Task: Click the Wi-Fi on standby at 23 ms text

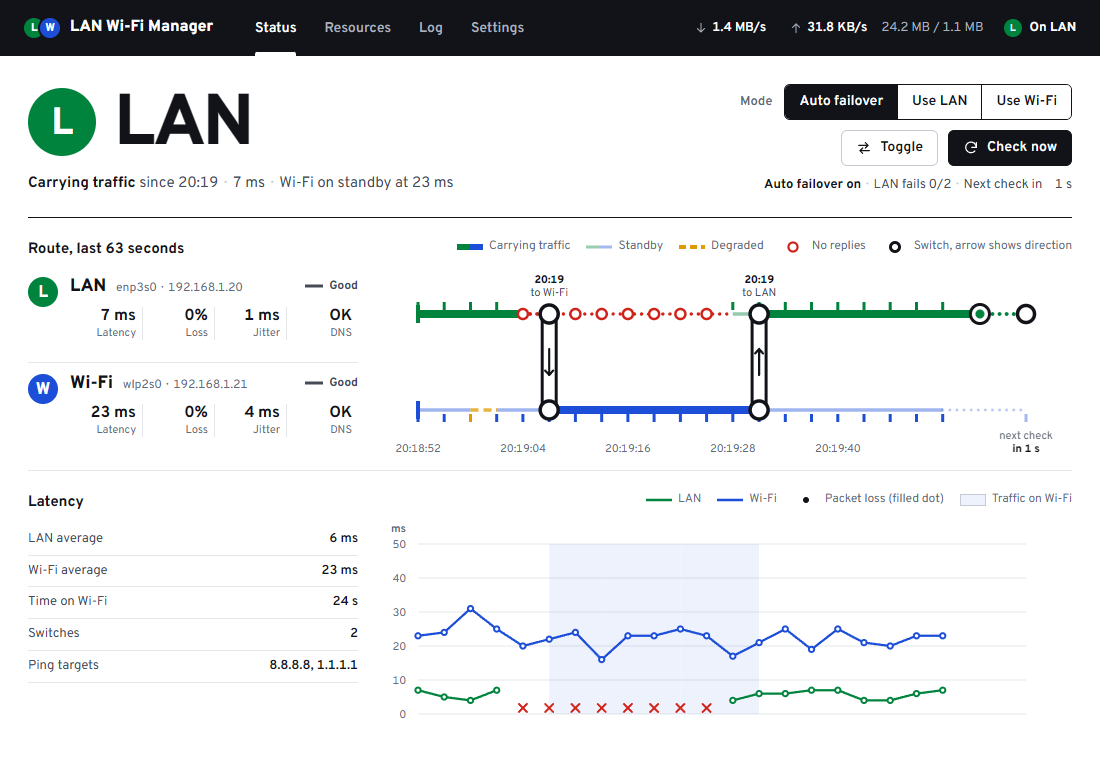Action: 366,182
